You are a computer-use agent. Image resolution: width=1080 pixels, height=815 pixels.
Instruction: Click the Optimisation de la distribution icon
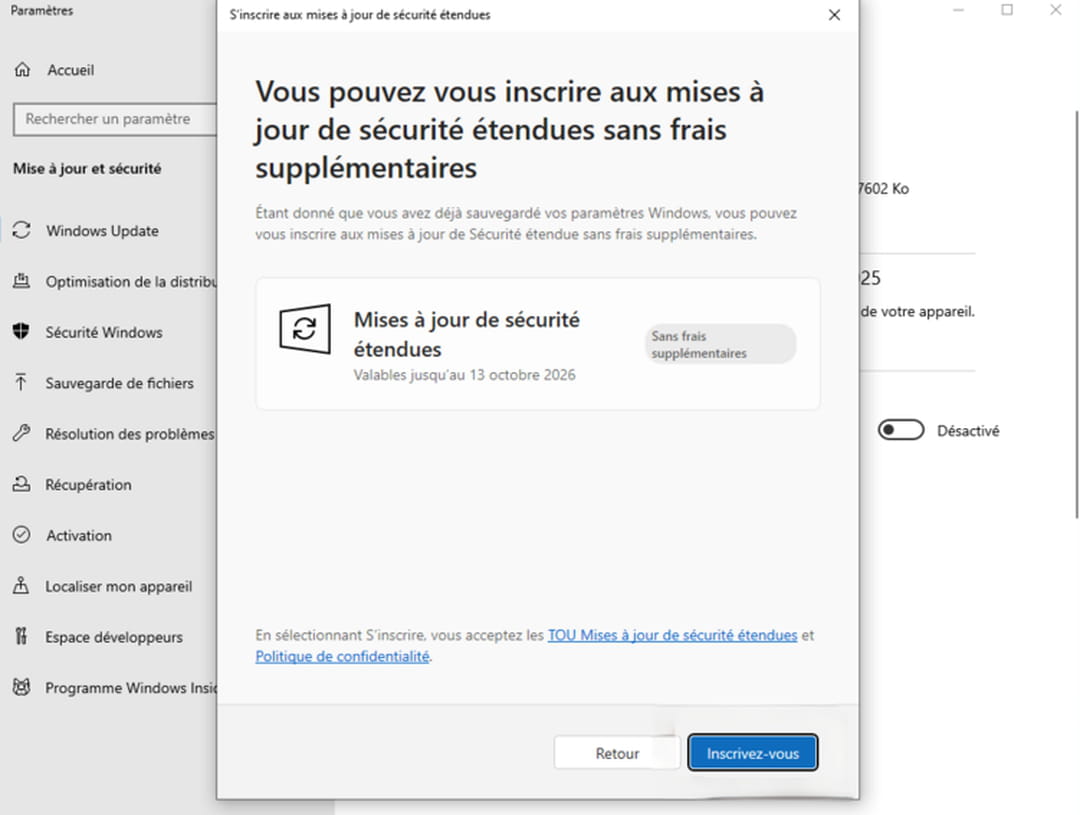21,282
